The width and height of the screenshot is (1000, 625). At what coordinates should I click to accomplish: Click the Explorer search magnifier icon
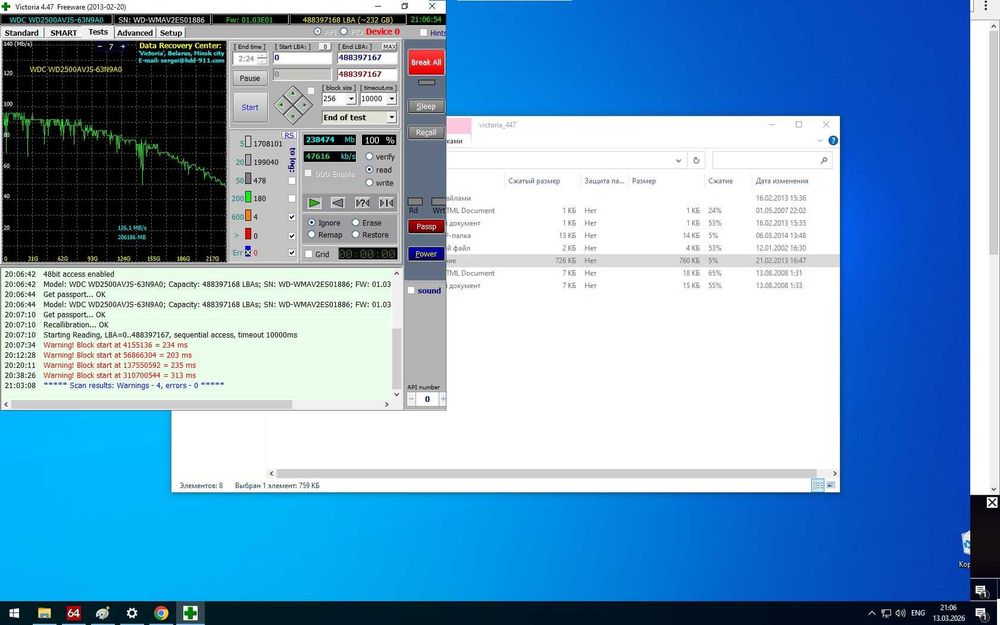pyautogui.click(x=824, y=161)
